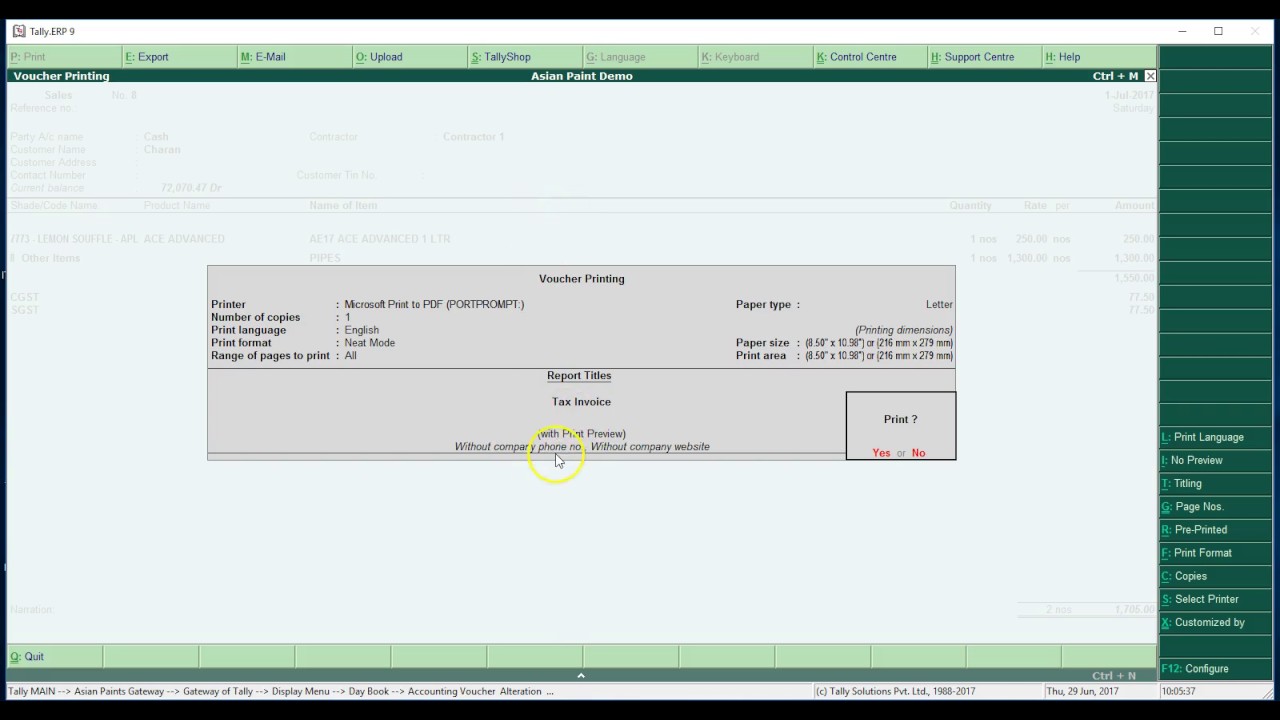Click the Tax Invoice report title
The width and height of the screenshot is (1280, 720).
[x=581, y=402]
